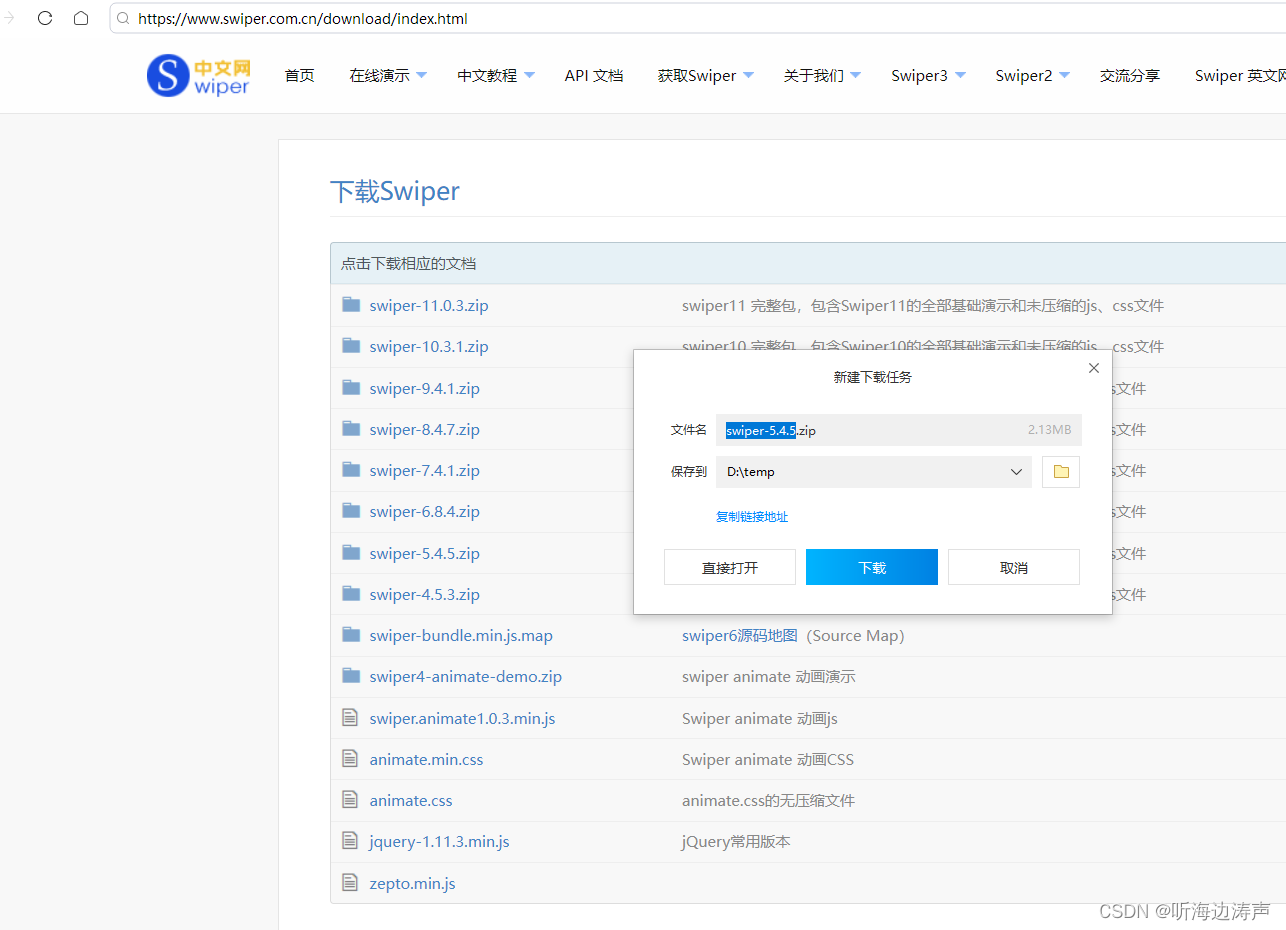Screen dimensions: 1286x930
Task: Click the folder icon beside swiper-8.4.7.zip
Action: coord(351,429)
